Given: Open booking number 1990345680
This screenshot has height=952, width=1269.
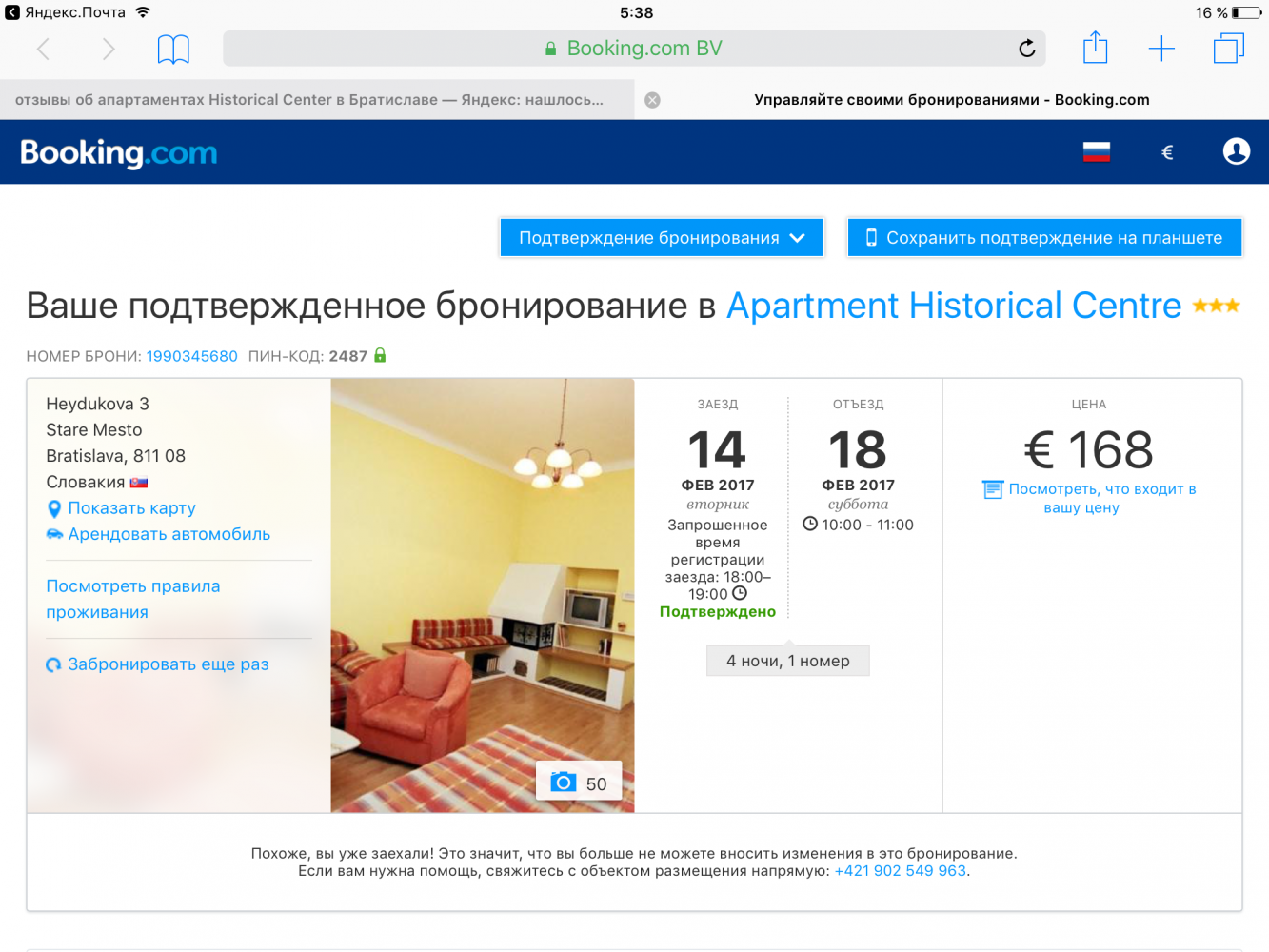Looking at the screenshot, I should coord(192,356).
